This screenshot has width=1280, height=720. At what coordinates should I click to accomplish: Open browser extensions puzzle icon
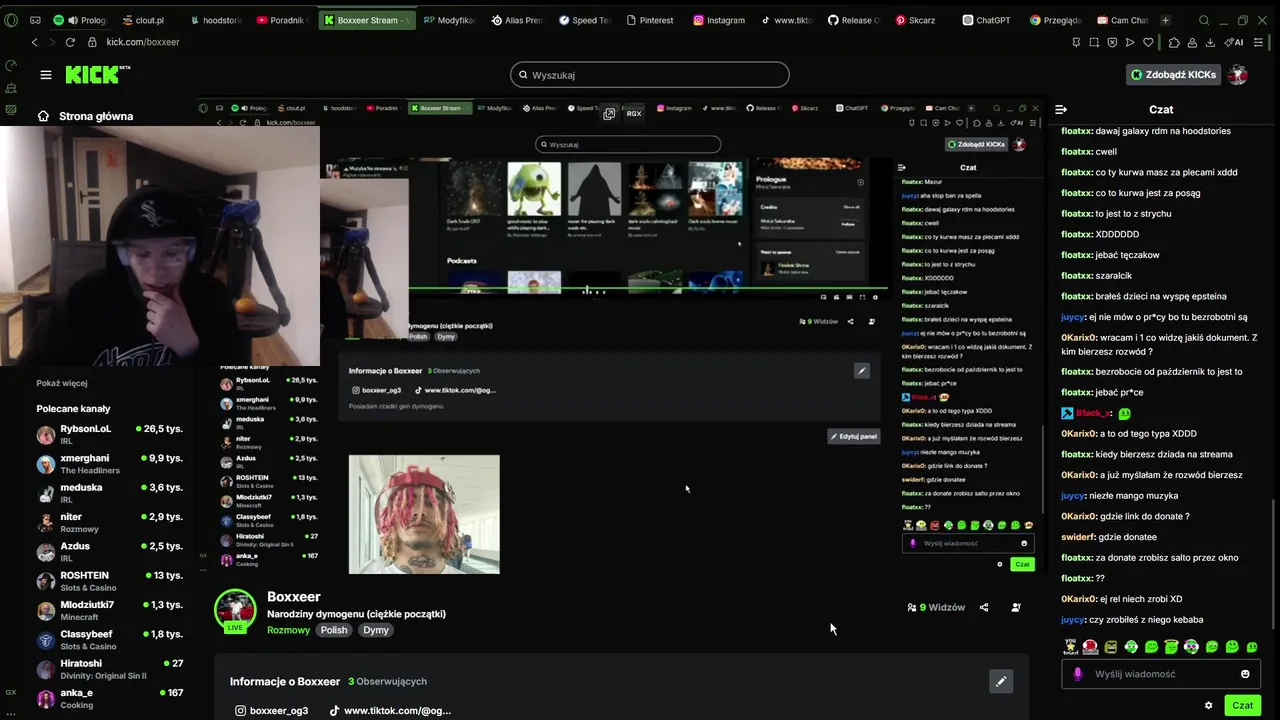coord(1174,42)
